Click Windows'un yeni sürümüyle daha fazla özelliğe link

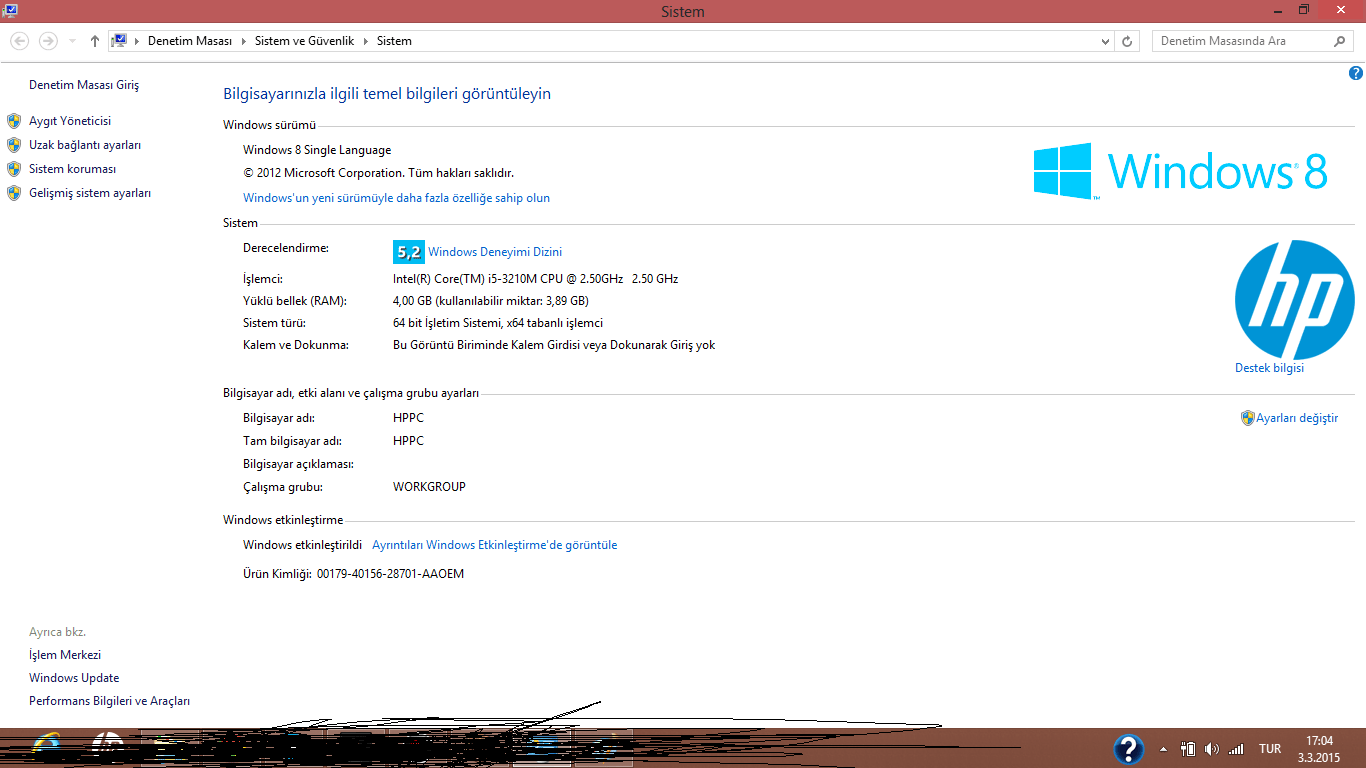tap(396, 198)
